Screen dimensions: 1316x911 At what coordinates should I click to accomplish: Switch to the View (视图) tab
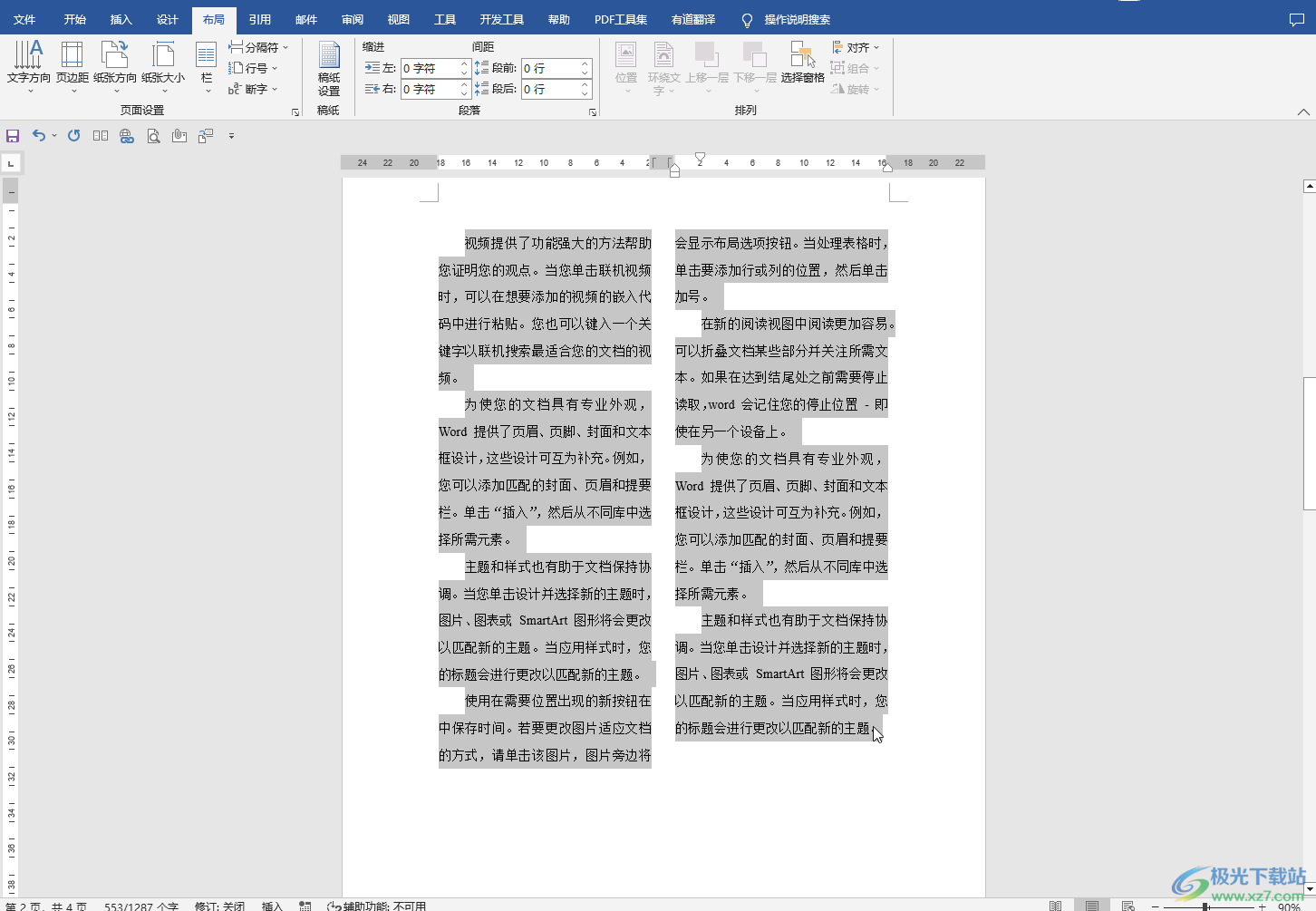399,19
